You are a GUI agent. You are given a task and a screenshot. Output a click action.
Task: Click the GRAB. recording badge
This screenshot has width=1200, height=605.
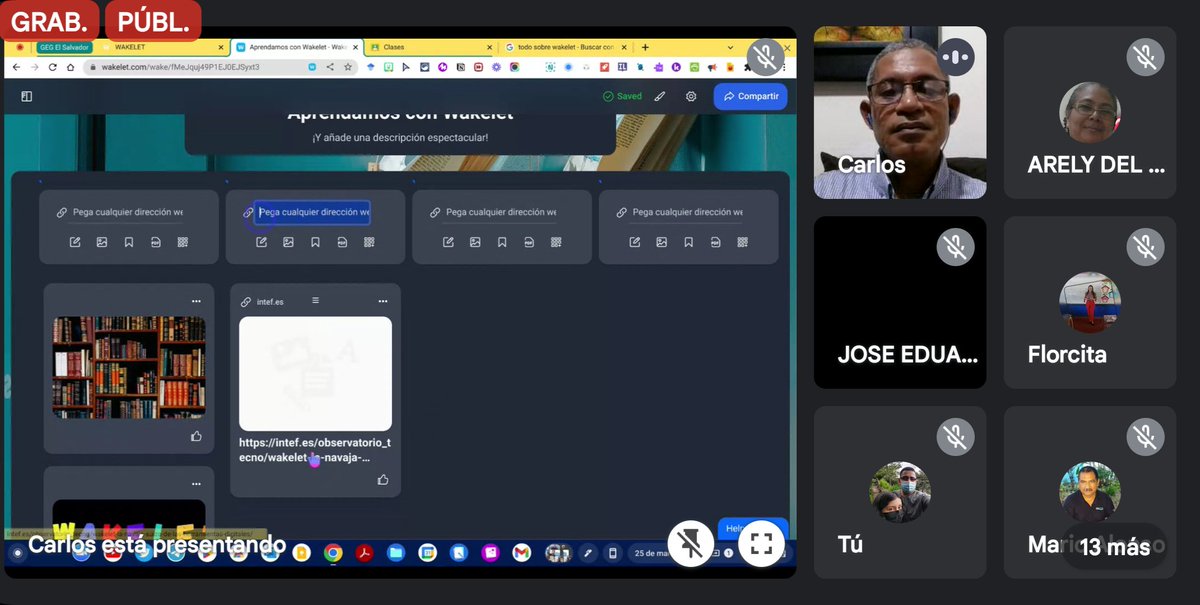(49, 21)
